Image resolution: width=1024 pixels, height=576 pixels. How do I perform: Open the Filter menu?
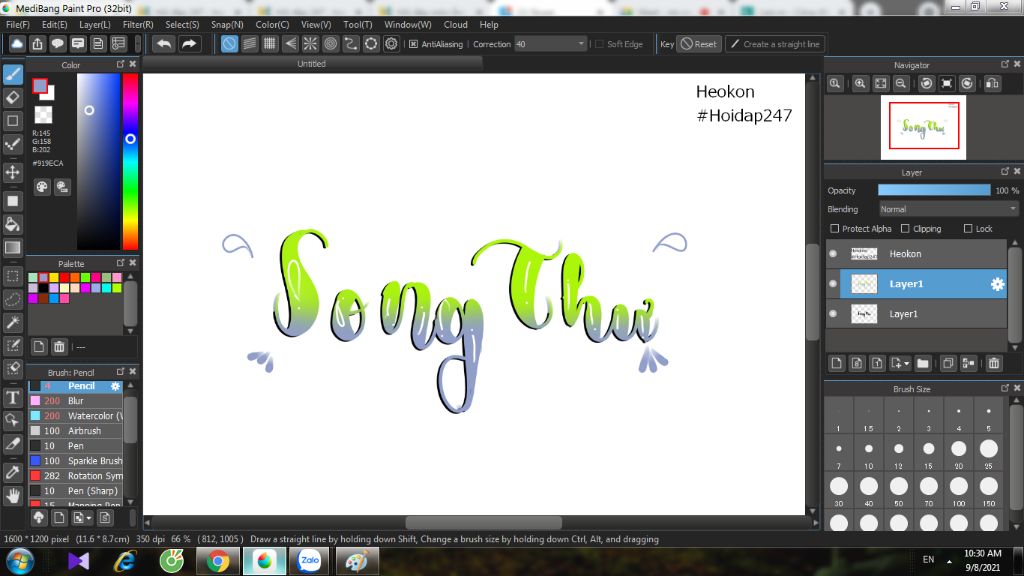coord(138,24)
